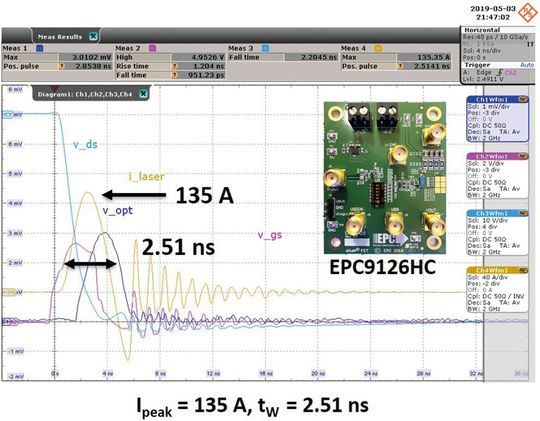Select the C3 channel level marker
Viewport: 540px width, 421px height.
pyautogui.click(x=8, y=114)
